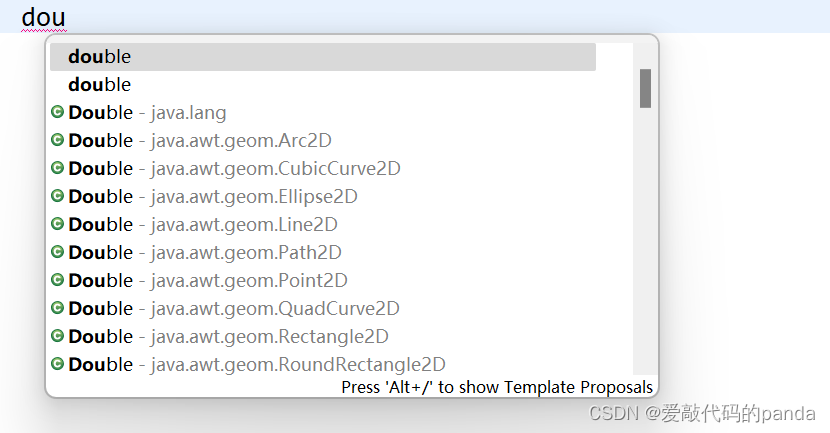Screen dimensions: 830x433
Task: Choose the second lowercase double proposal
Action: (323, 85)
